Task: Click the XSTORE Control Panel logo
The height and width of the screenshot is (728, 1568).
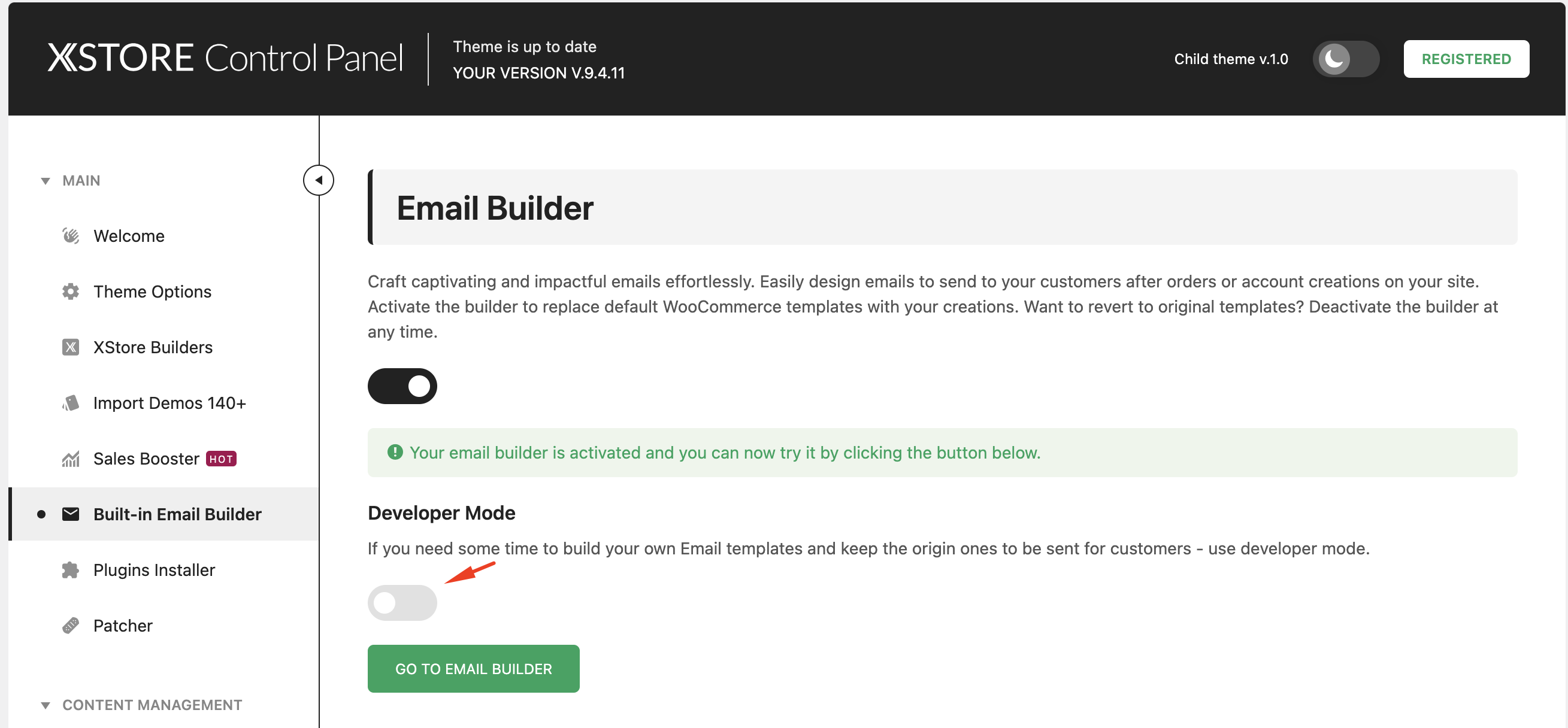Action: point(225,58)
